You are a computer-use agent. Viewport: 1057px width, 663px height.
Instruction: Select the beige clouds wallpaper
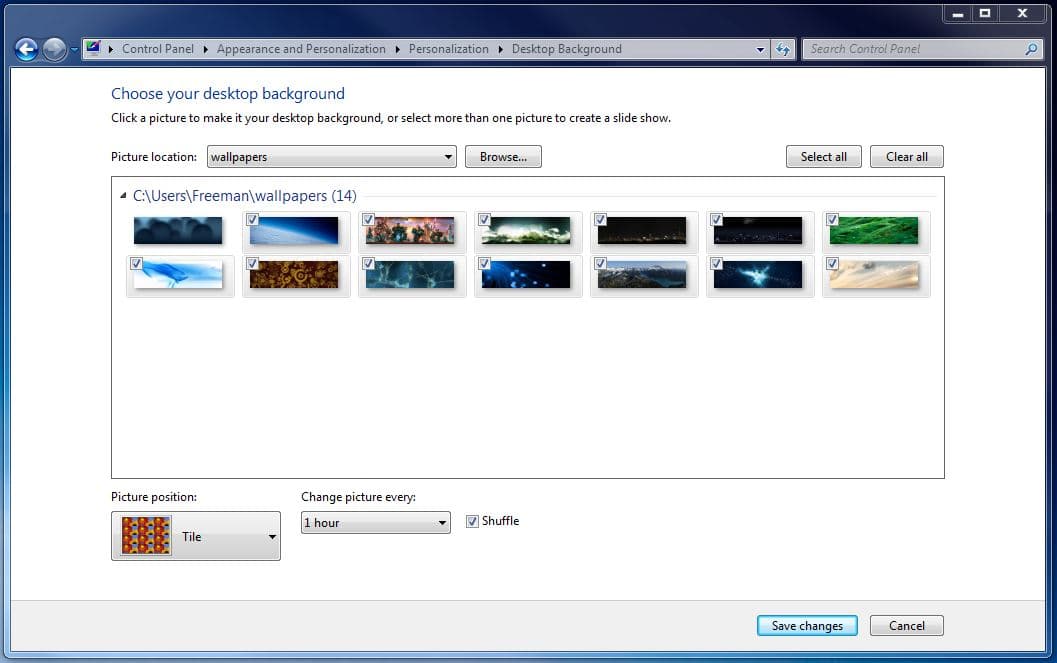(874, 275)
